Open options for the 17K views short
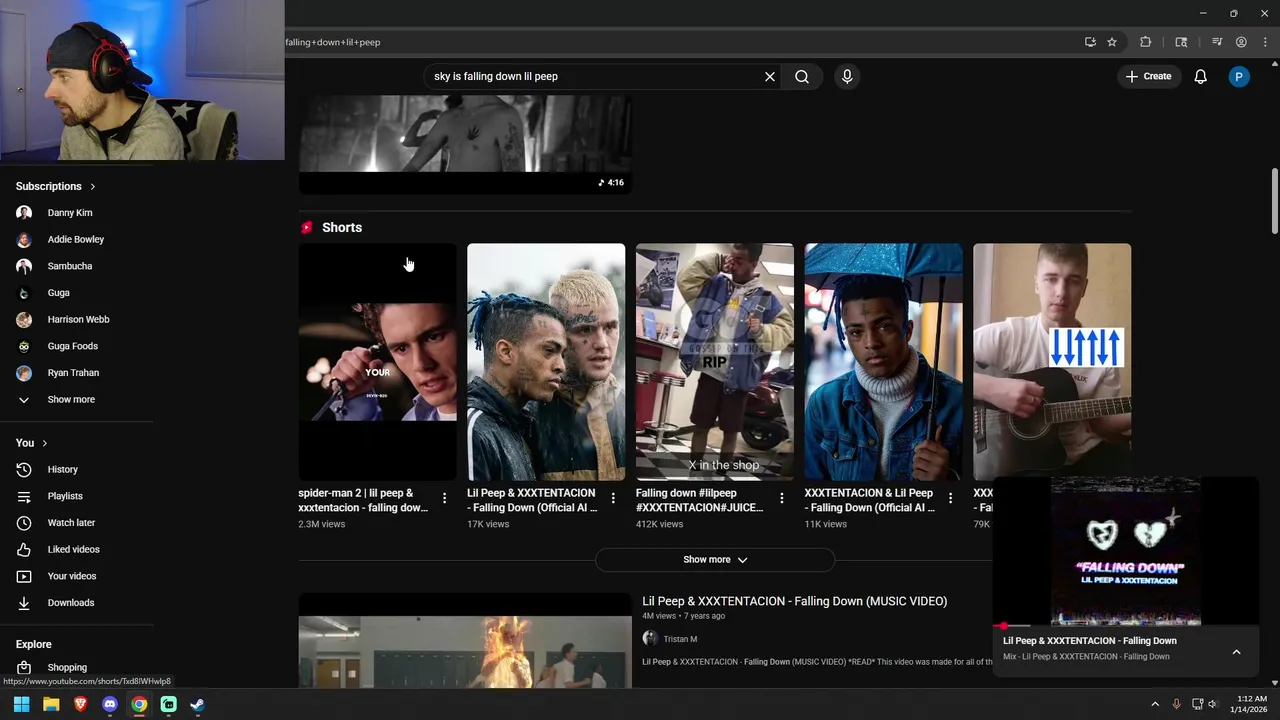The width and height of the screenshot is (1280, 720). (613, 497)
